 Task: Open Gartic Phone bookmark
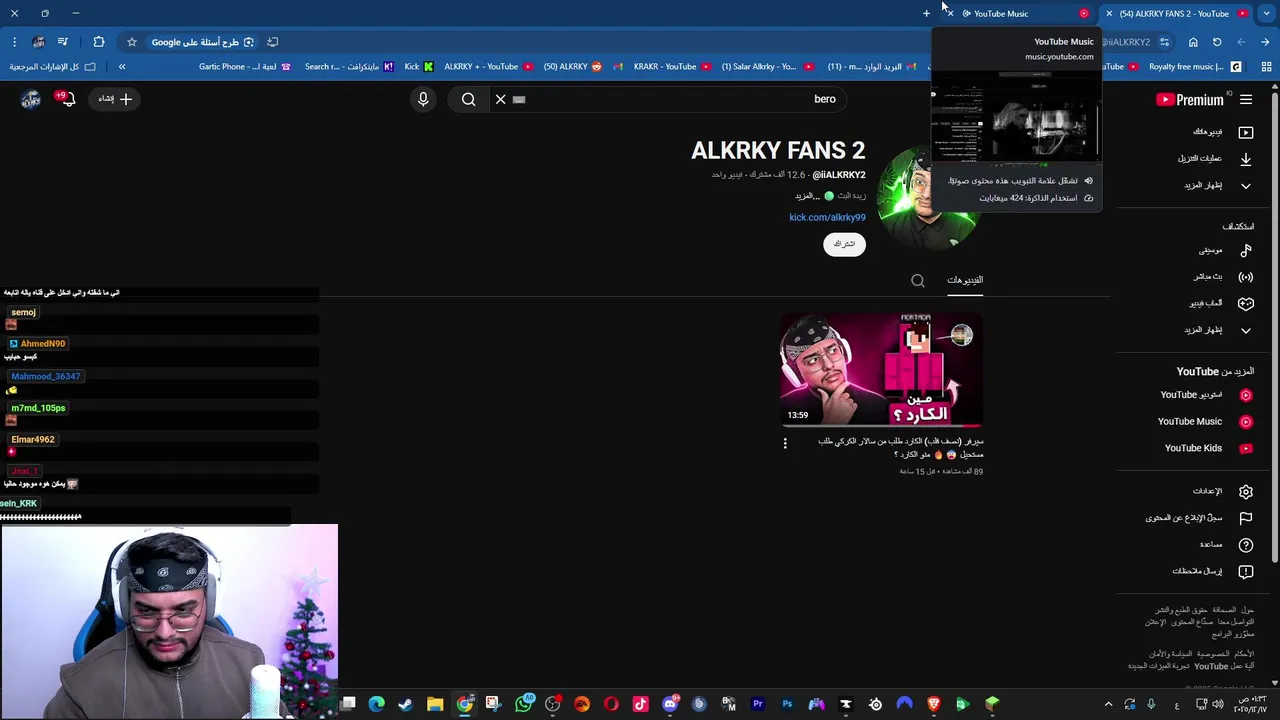coord(244,67)
